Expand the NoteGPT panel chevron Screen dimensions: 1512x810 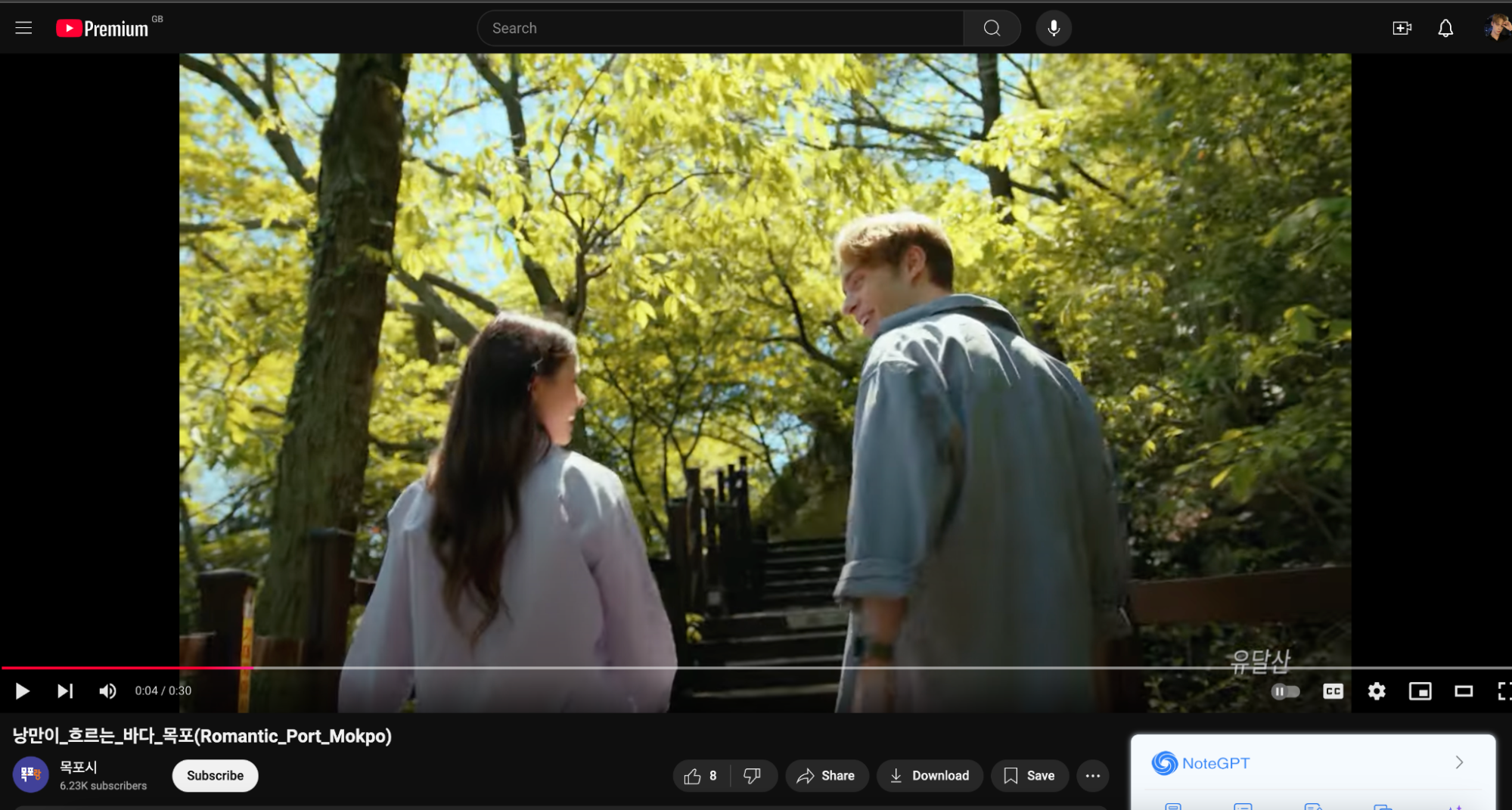[1459, 762]
